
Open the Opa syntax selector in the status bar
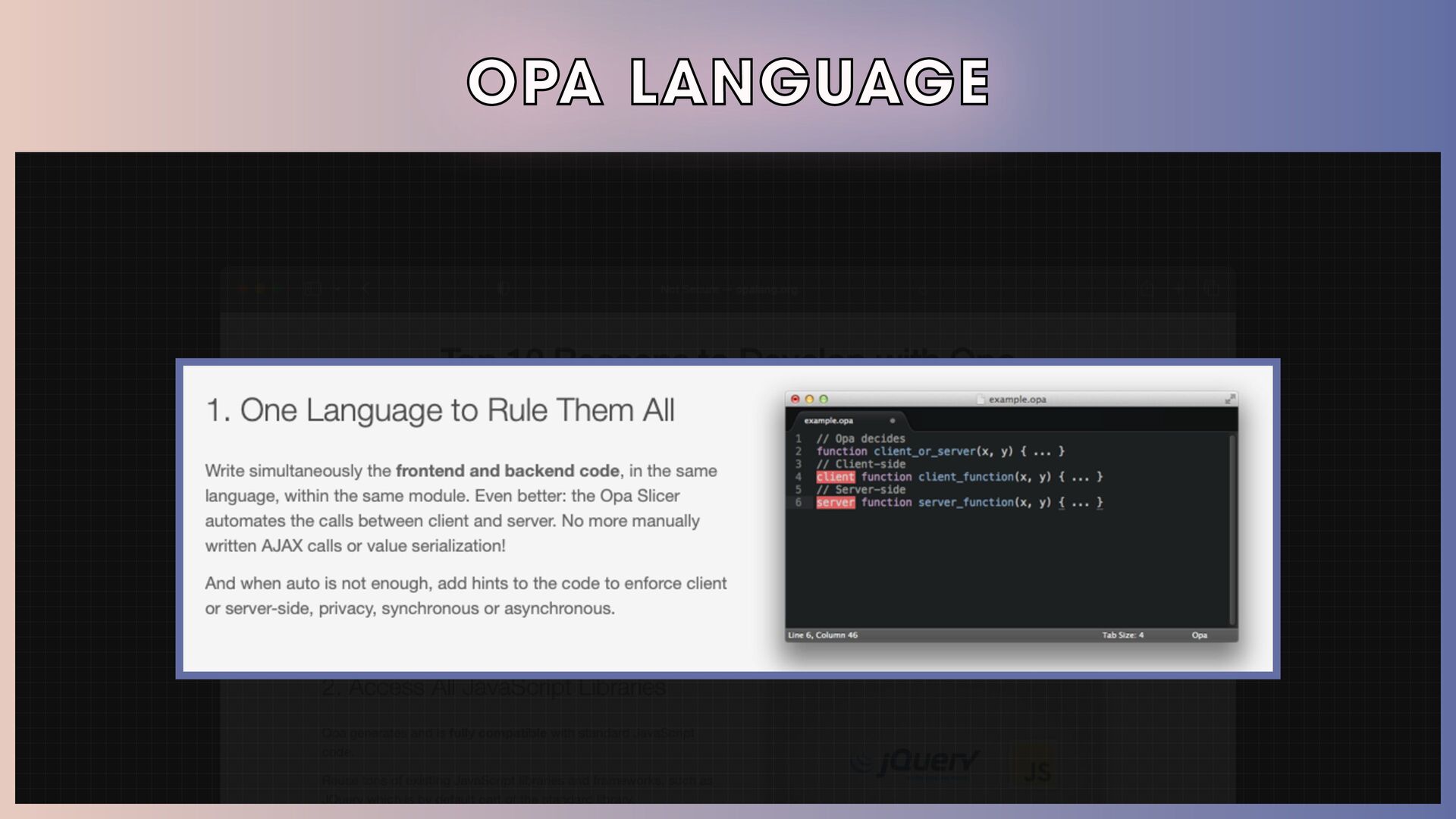coord(1199,635)
